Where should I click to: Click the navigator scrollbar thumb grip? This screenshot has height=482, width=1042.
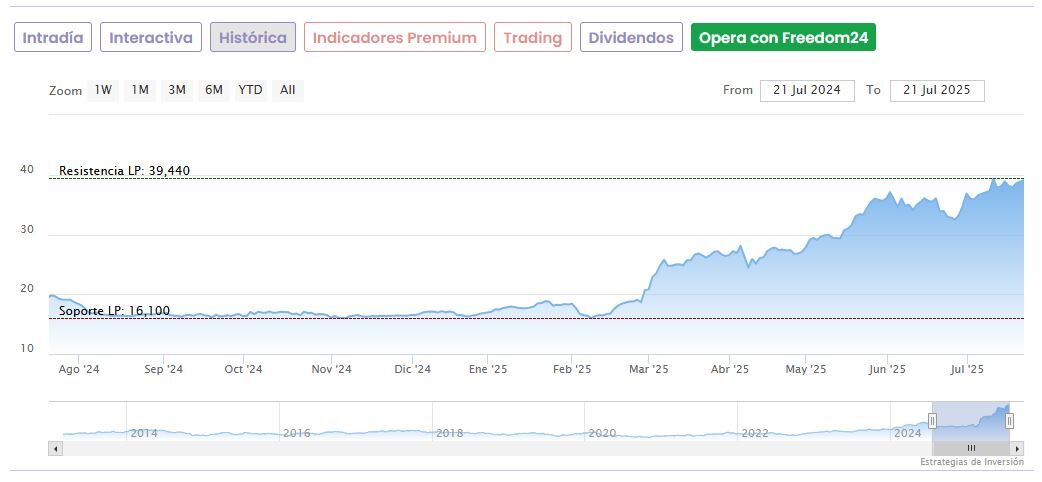[970, 449]
